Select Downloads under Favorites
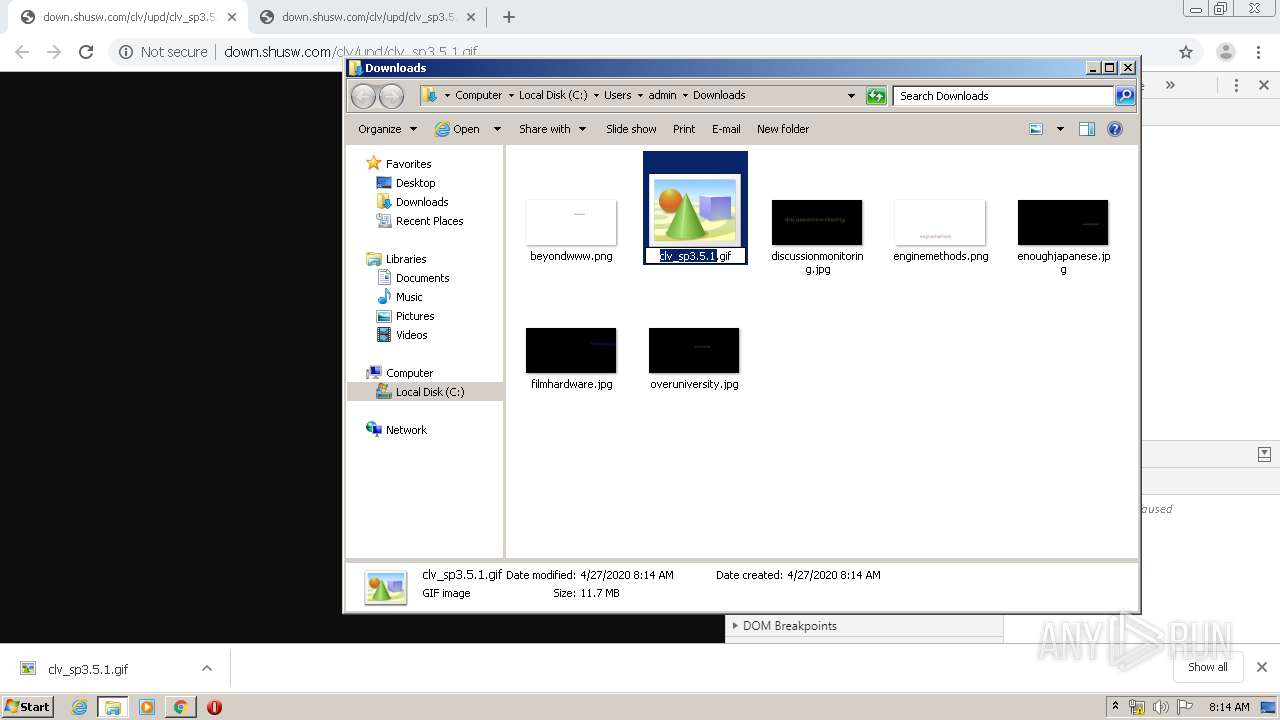 [x=422, y=202]
